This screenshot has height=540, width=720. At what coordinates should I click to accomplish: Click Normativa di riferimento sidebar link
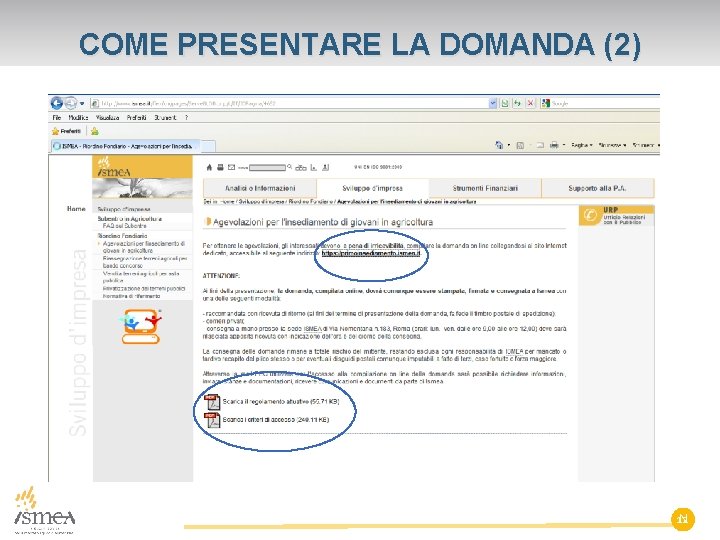[x=131, y=296]
